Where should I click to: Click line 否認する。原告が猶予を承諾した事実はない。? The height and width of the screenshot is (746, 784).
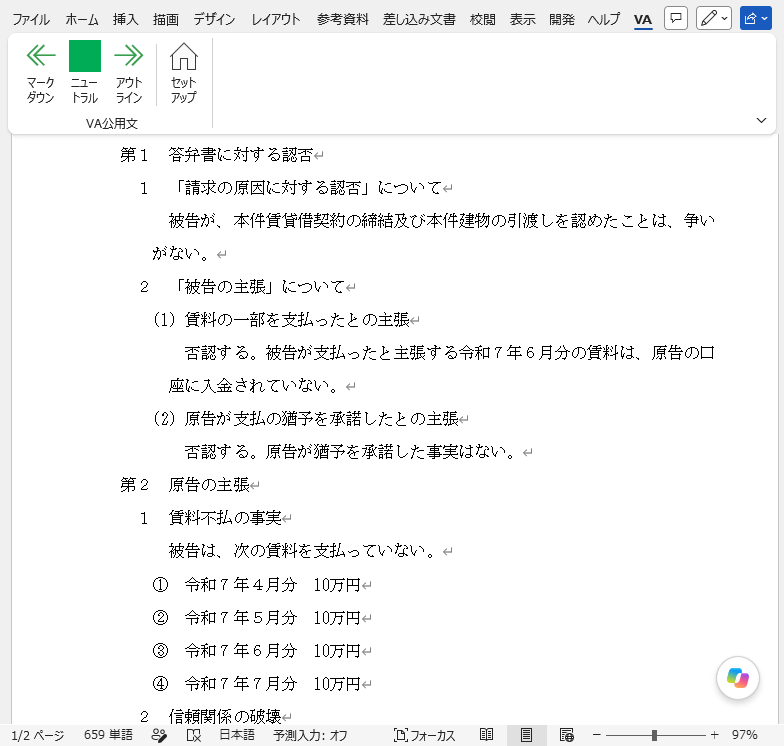coord(350,452)
